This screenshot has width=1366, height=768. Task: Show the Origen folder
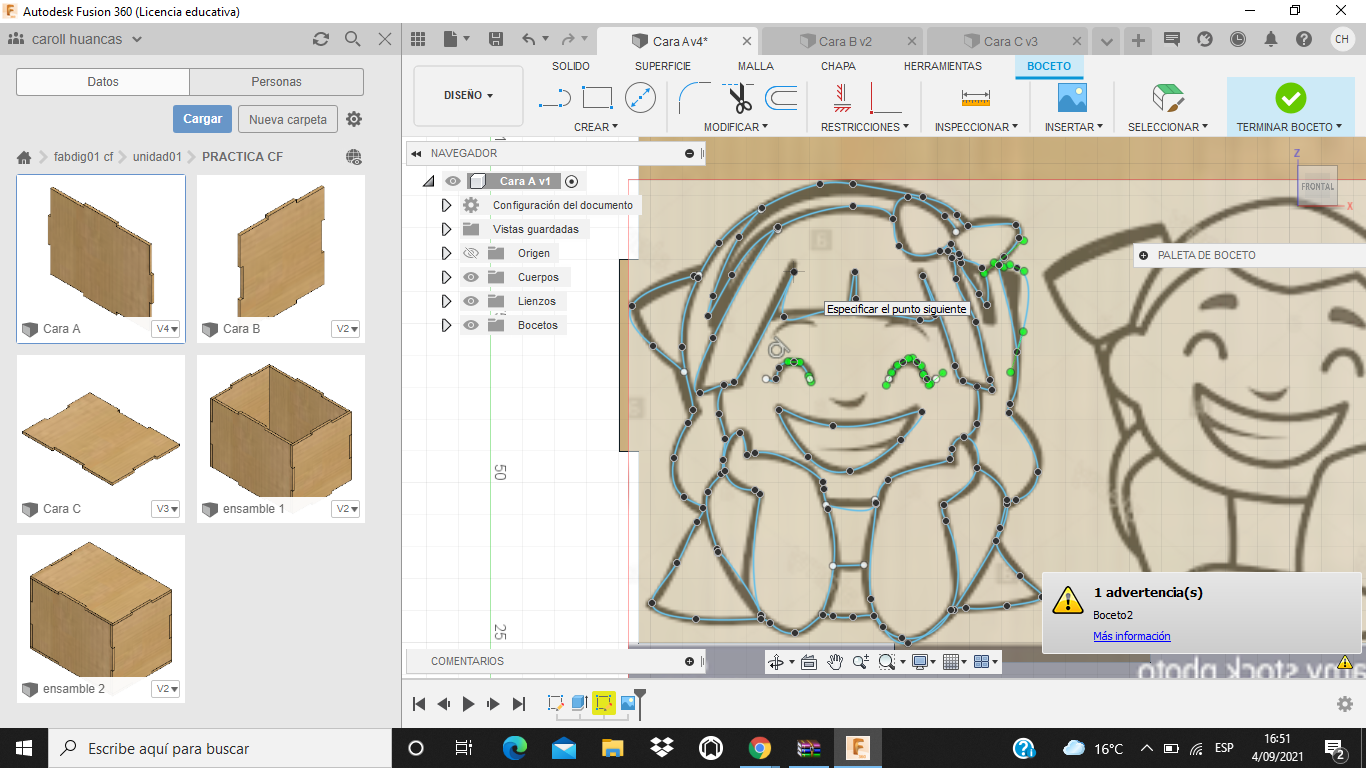(471, 253)
